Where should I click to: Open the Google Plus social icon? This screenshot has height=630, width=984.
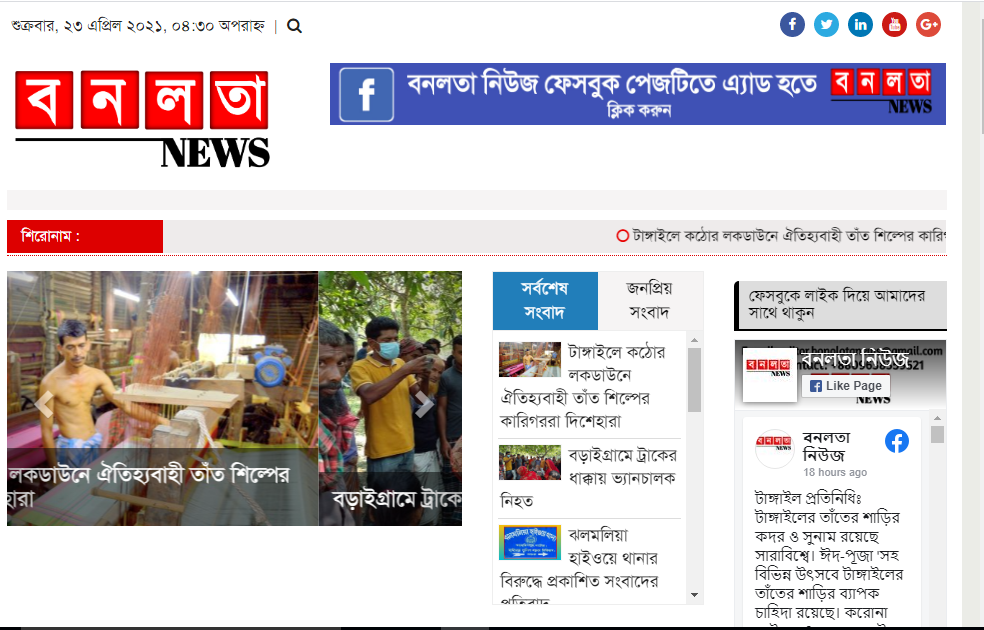tap(928, 25)
